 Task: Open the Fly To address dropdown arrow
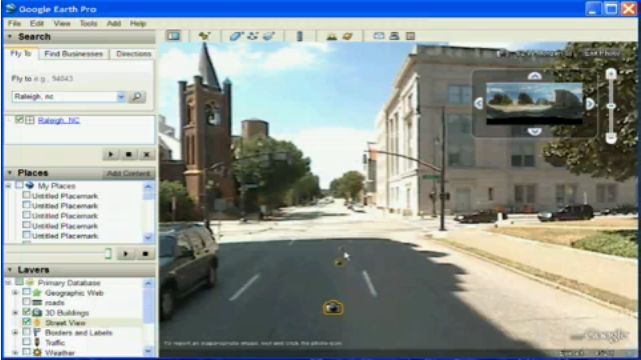pos(121,97)
